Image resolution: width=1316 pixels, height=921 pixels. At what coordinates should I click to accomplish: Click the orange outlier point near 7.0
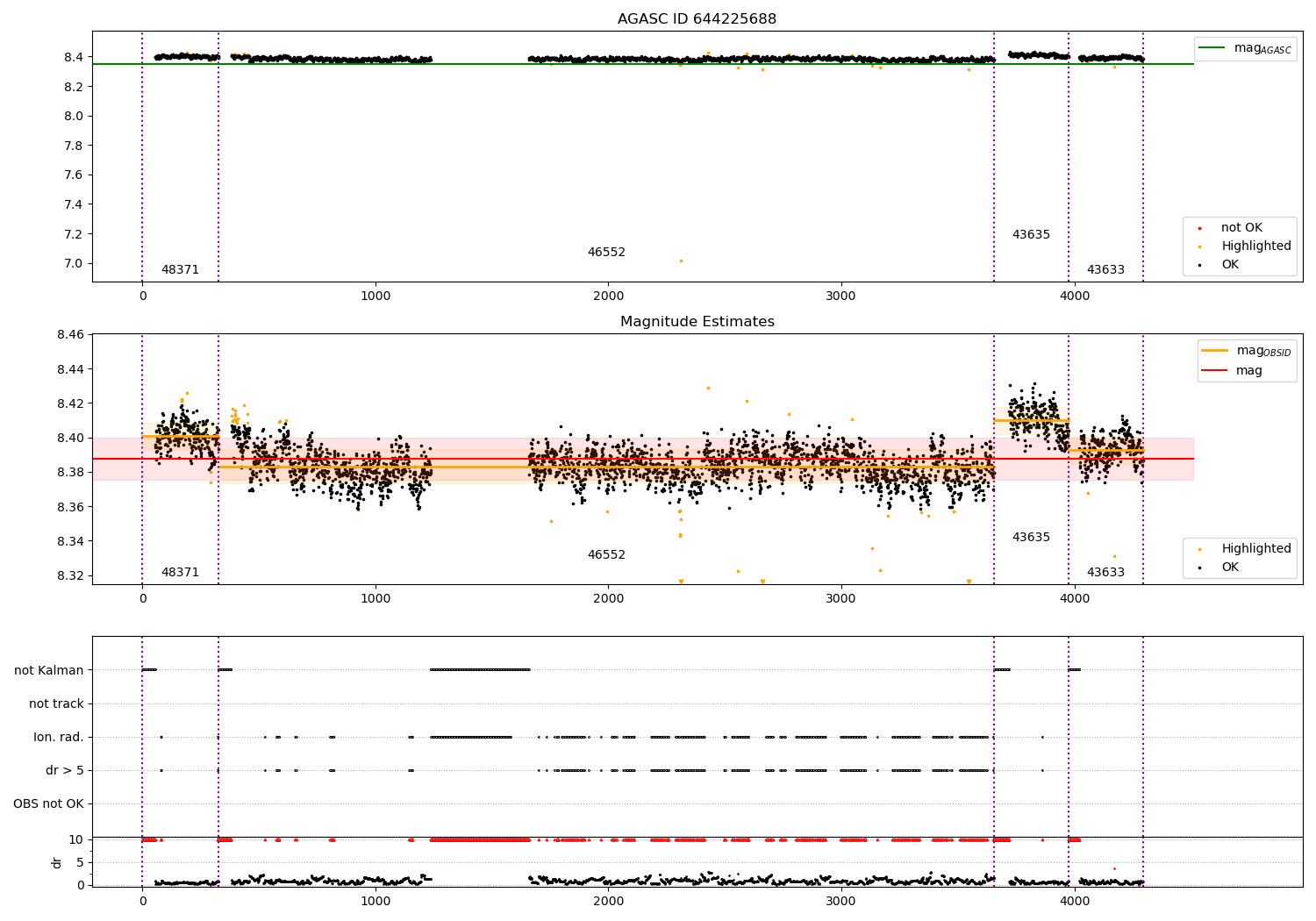point(681,261)
